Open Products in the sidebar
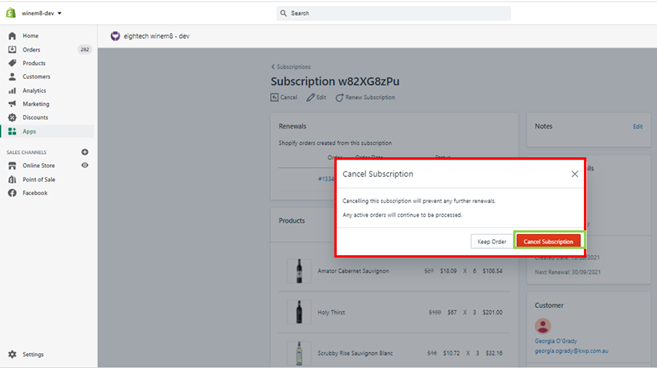The image size is (657, 368). [34, 63]
